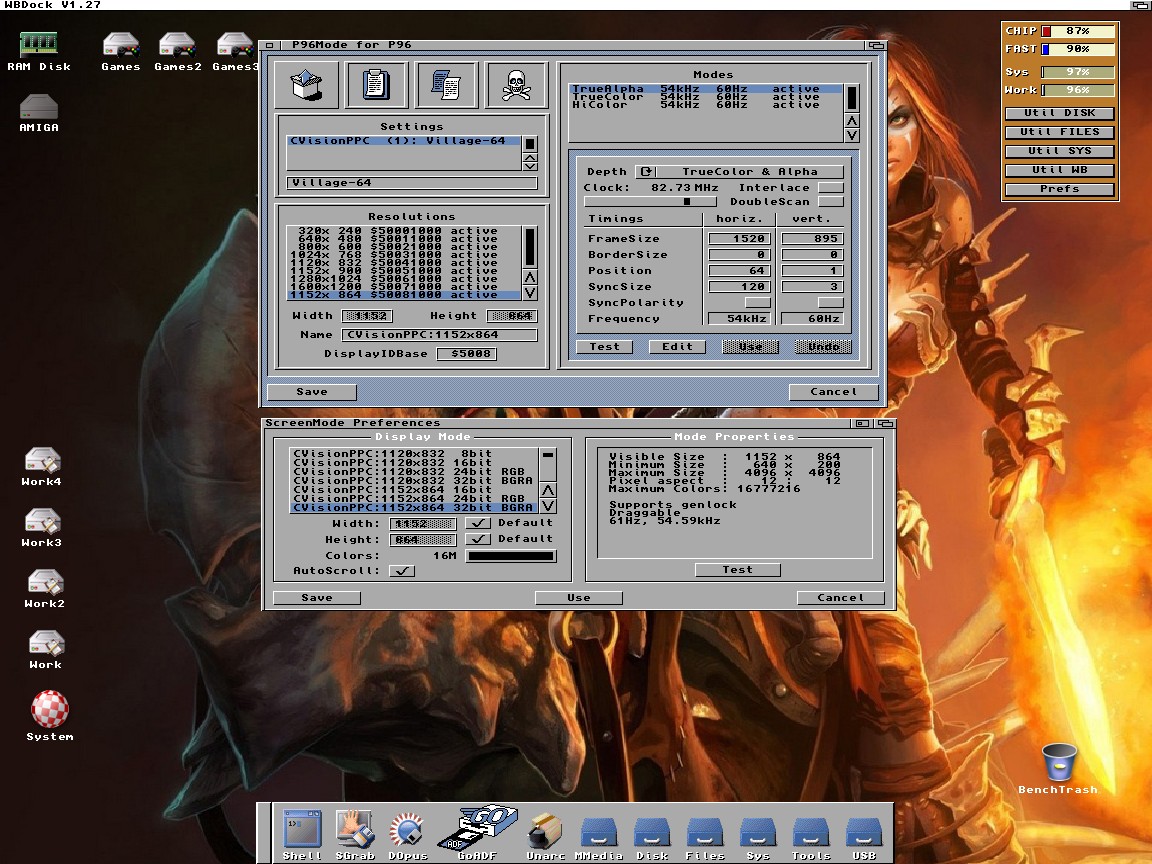Image resolution: width=1152 pixels, height=864 pixels.
Task: Click the Name field CVisionPPC:1152x864
Action: coord(439,335)
